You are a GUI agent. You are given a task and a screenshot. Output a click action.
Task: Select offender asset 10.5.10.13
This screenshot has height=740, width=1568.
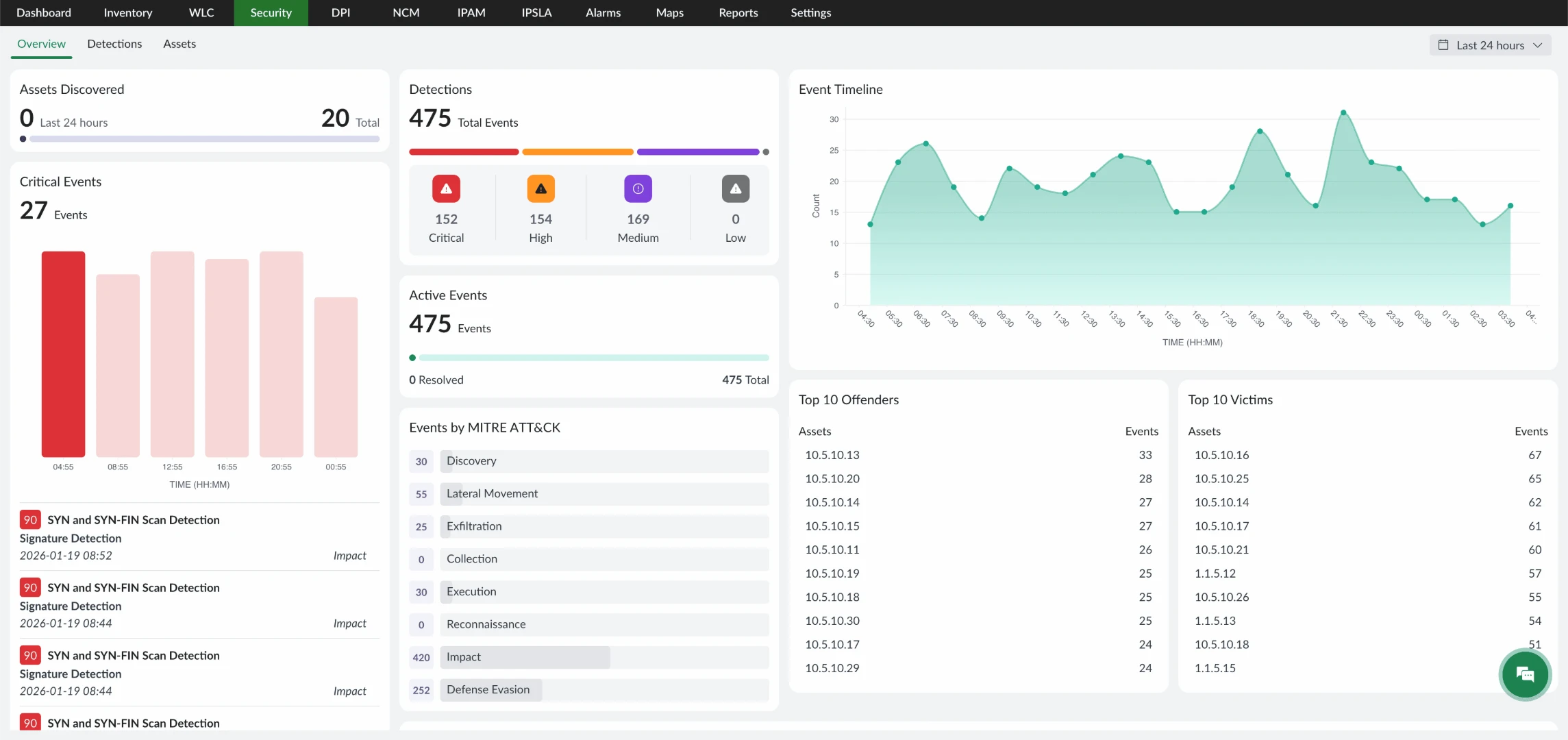pos(832,454)
